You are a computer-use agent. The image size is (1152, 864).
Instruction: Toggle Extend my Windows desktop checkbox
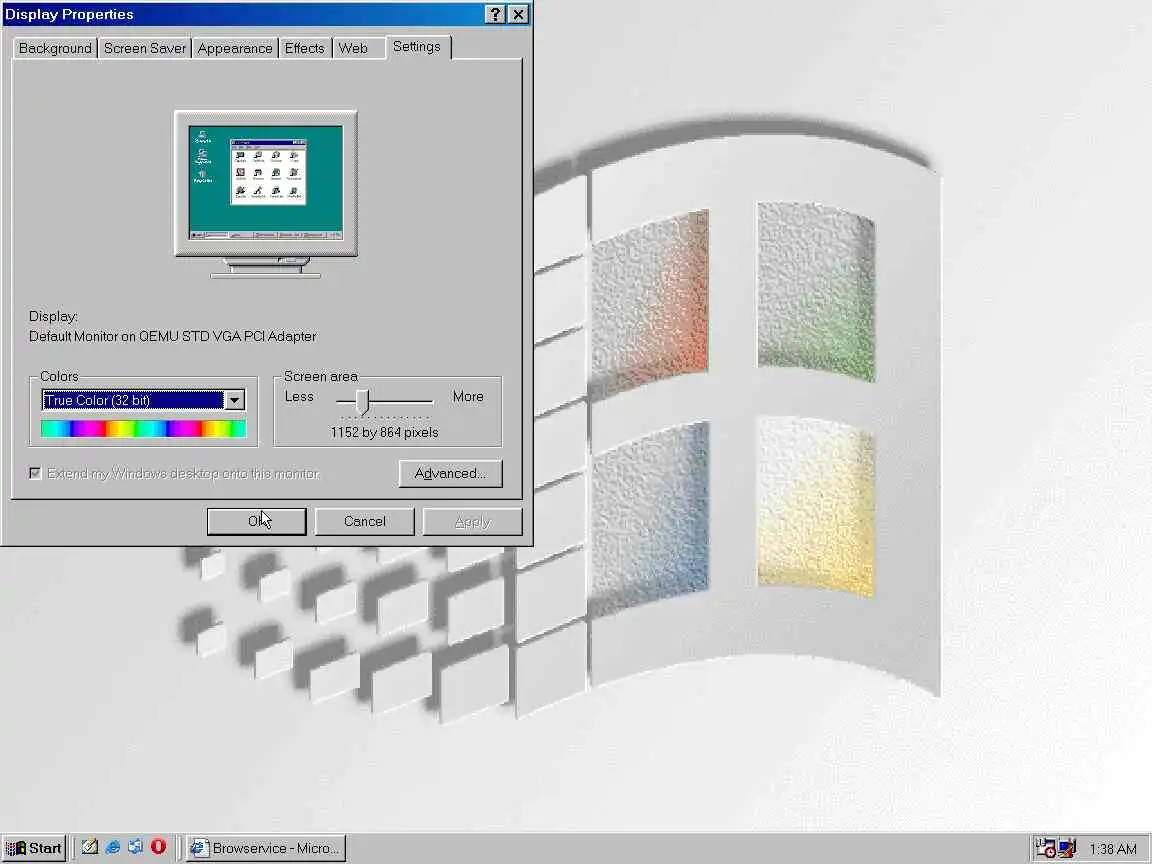pyautogui.click(x=35, y=473)
